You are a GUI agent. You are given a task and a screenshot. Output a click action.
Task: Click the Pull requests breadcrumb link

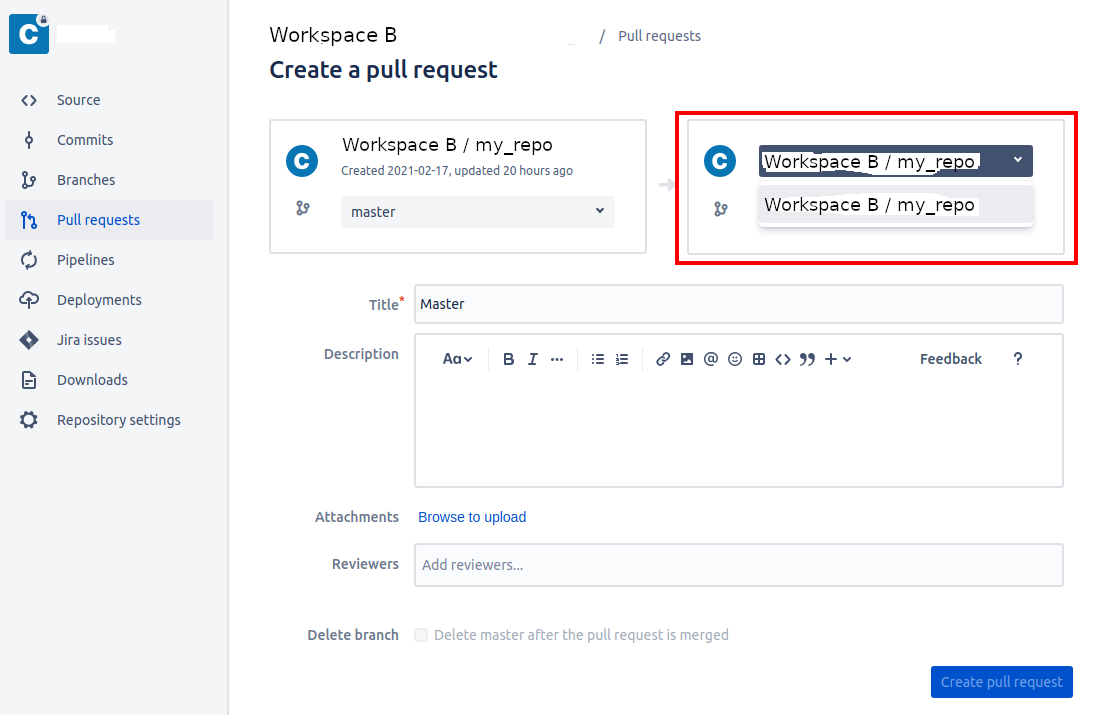tap(659, 36)
